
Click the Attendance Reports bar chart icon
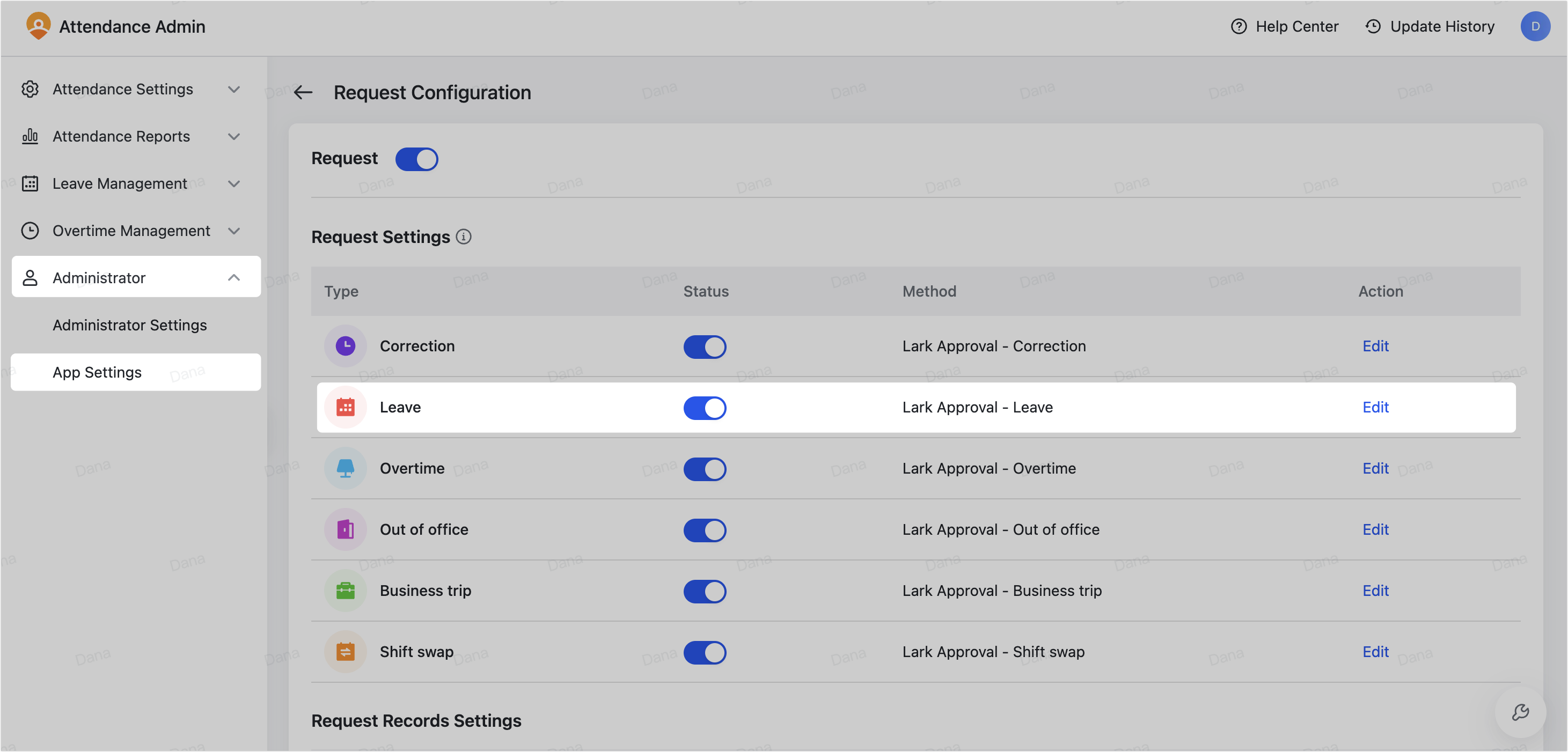tap(31, 136)
